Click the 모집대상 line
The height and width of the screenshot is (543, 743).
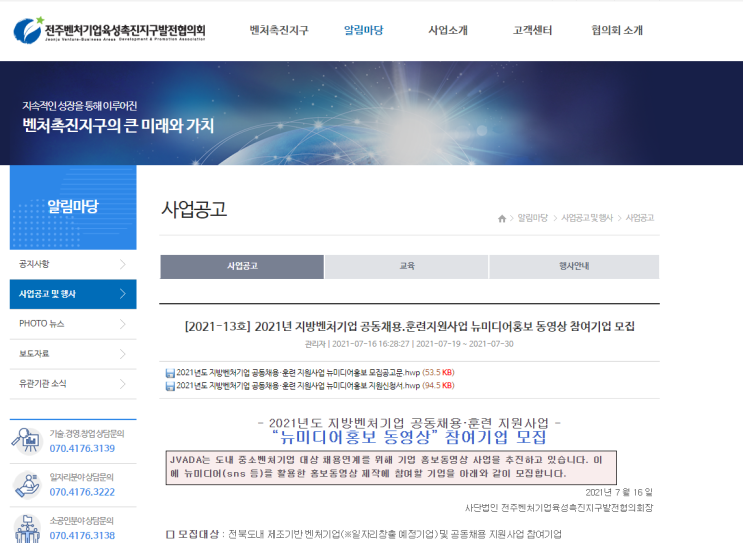pos(364,534)
